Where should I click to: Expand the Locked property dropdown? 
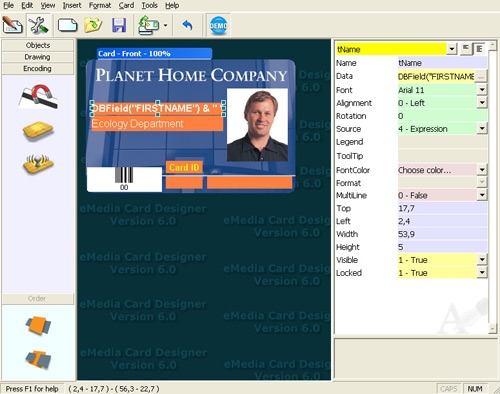tap(482, 273)
